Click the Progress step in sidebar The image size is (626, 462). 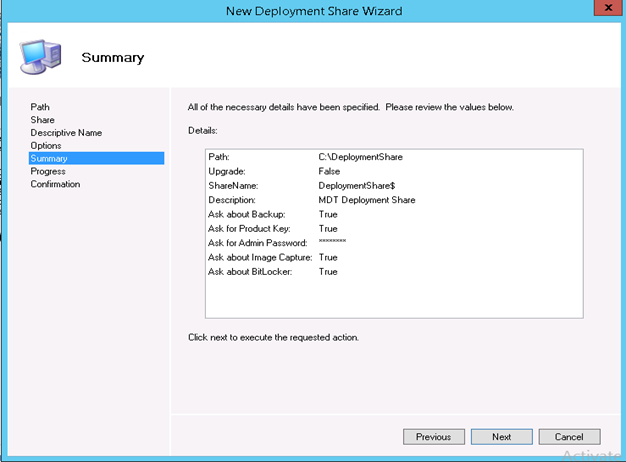click(48, 171)
